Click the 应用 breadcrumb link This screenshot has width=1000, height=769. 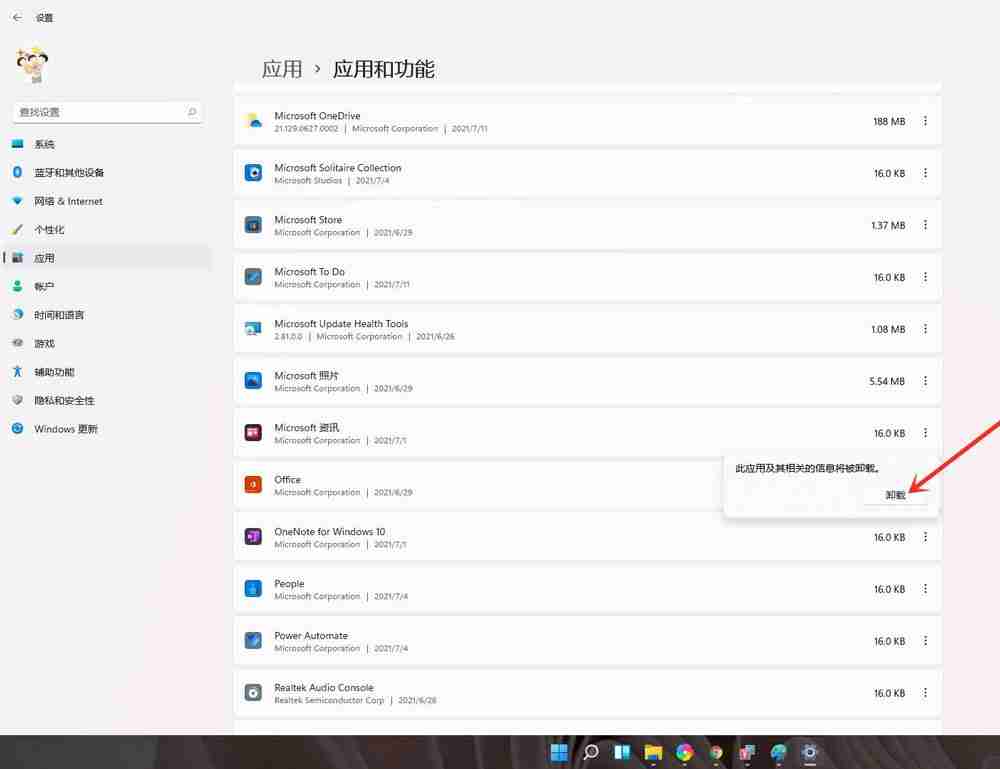click(x=283, y=69)
